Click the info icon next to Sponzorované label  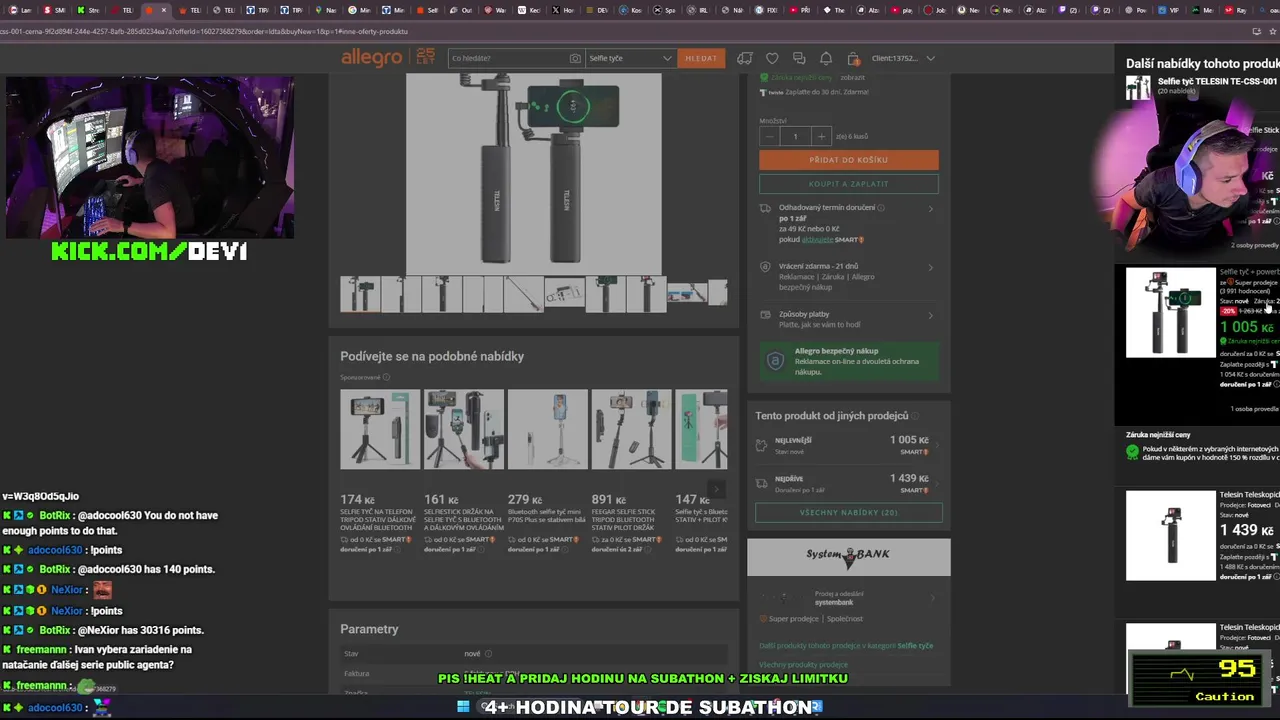tap(387, 377)
